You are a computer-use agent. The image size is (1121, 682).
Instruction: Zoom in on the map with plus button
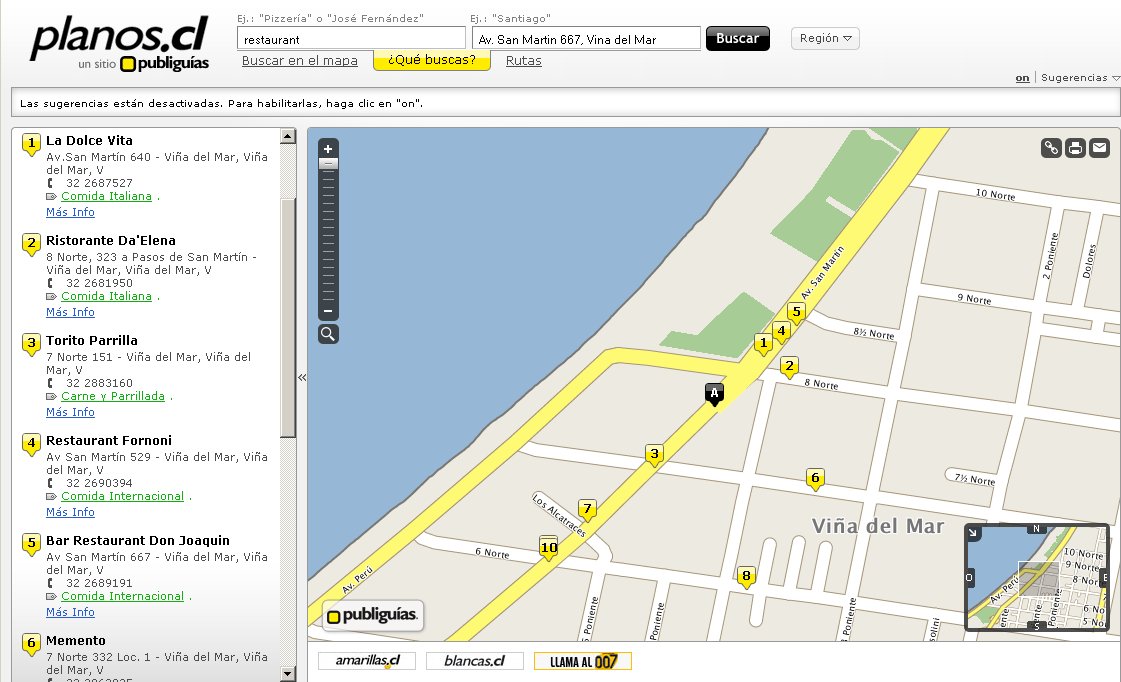pyautogui.click(x=328, y=149)
